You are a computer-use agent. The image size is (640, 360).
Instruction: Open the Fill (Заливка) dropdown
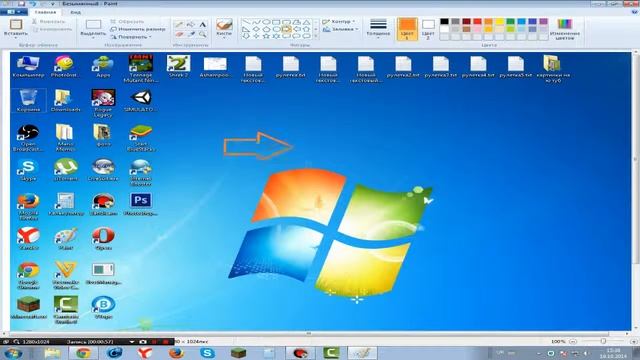click(340, 29)
